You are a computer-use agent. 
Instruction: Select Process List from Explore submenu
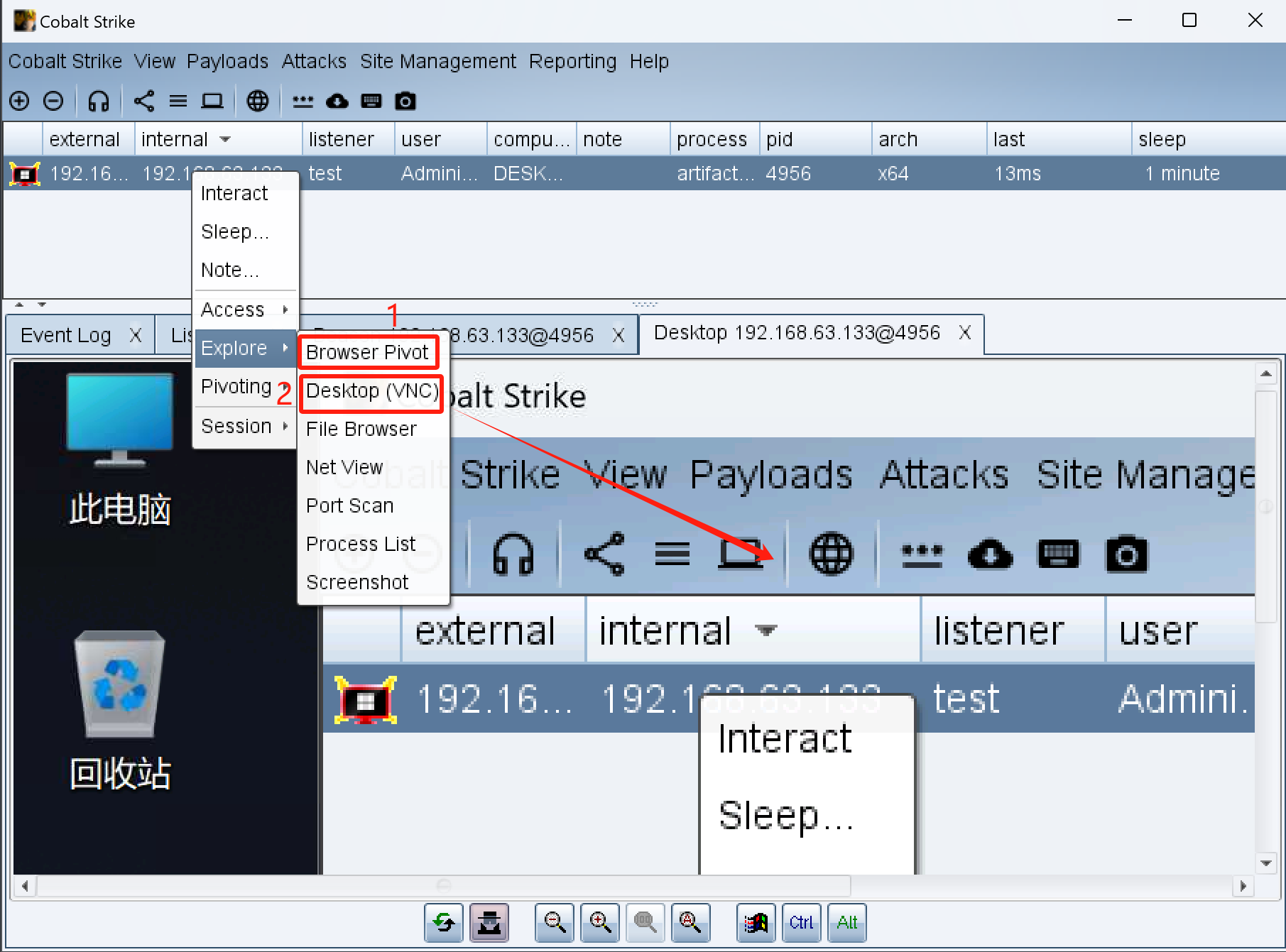[374, 544]
